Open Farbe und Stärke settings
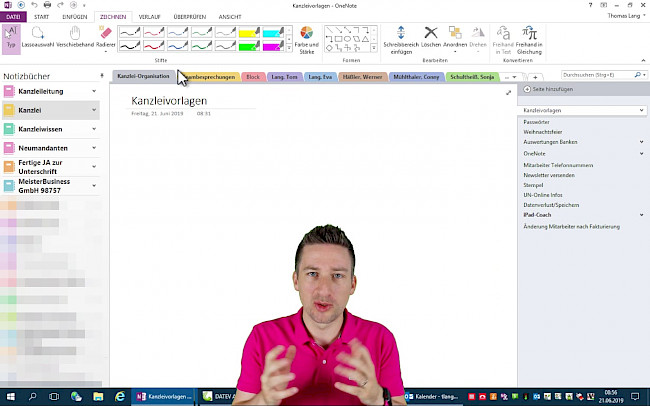 click(309, 40)
